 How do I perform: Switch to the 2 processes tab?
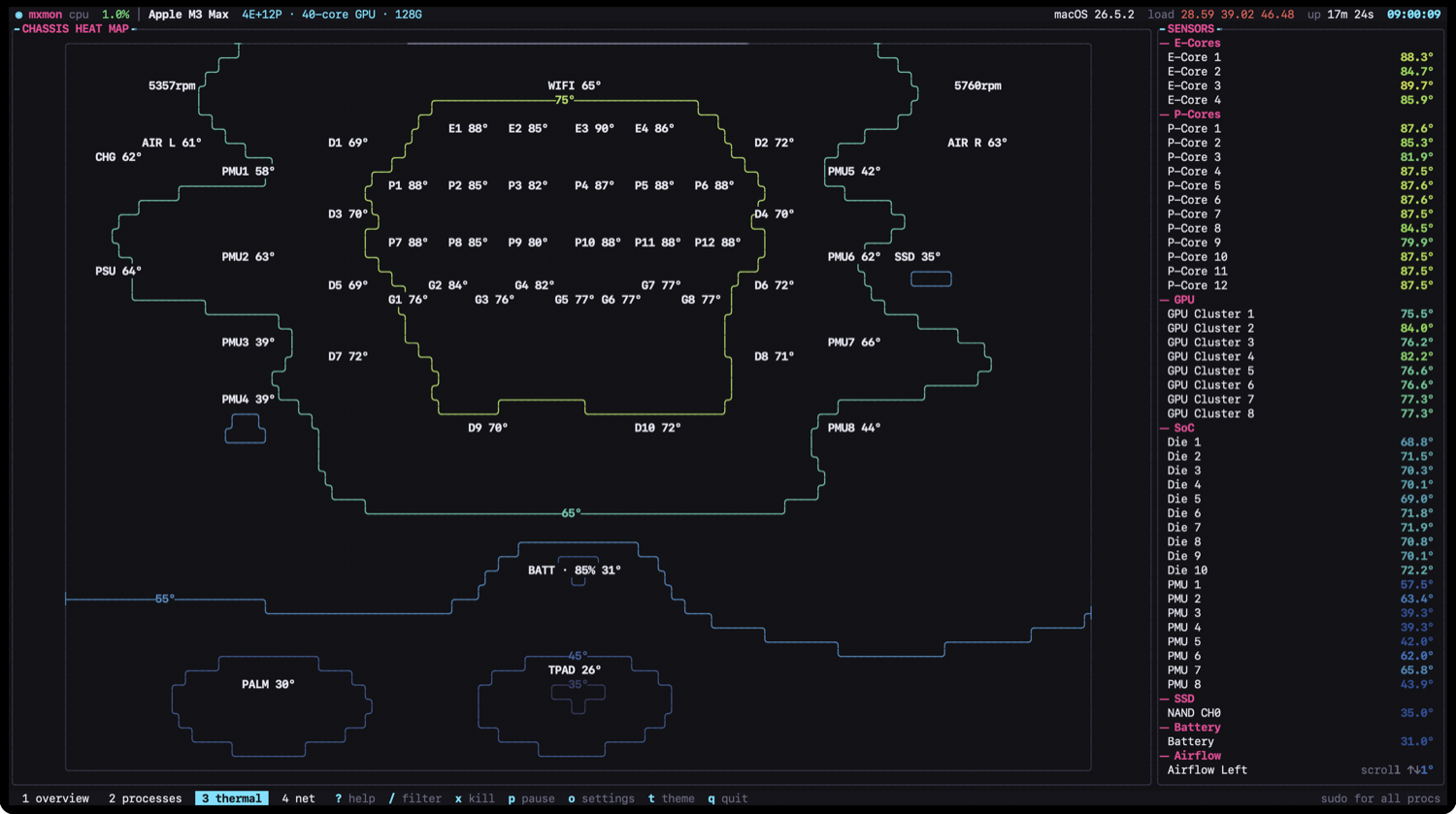pos(145,798)
